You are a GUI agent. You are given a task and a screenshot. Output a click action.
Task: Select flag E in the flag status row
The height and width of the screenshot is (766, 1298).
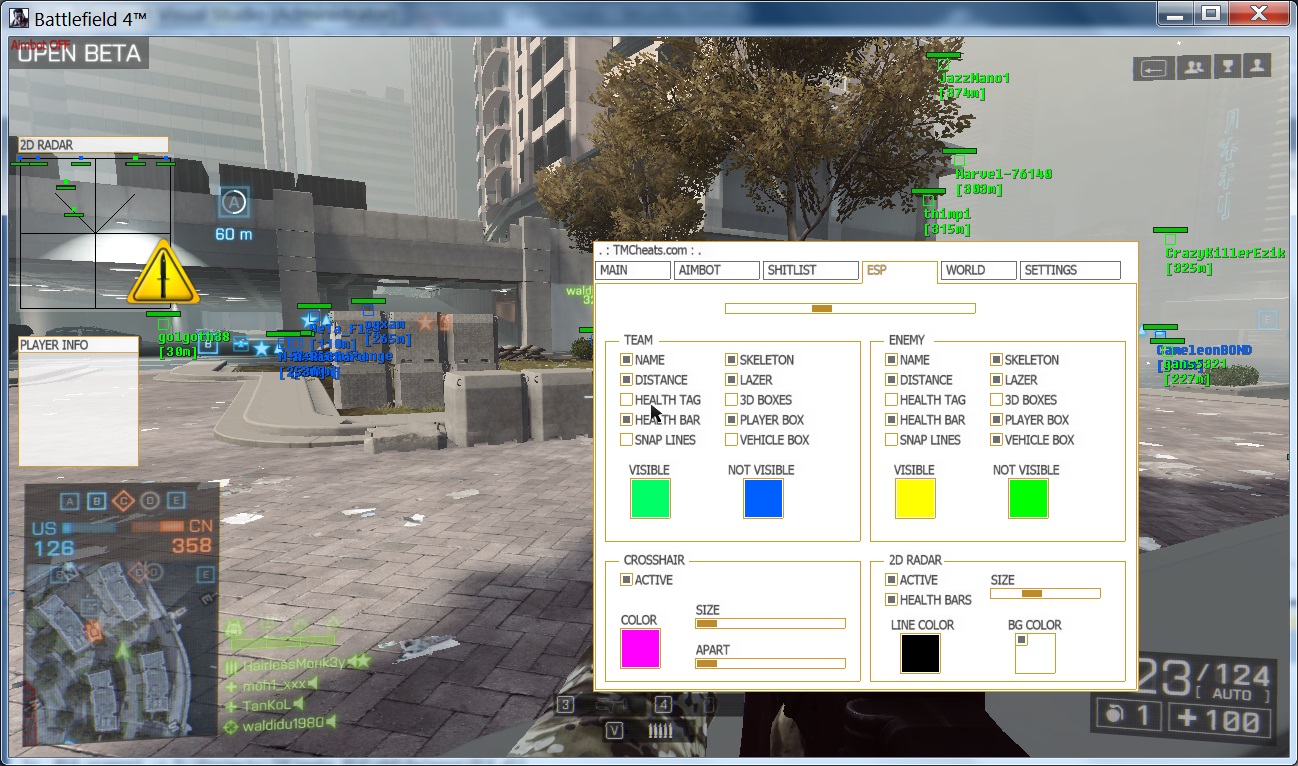177,501
